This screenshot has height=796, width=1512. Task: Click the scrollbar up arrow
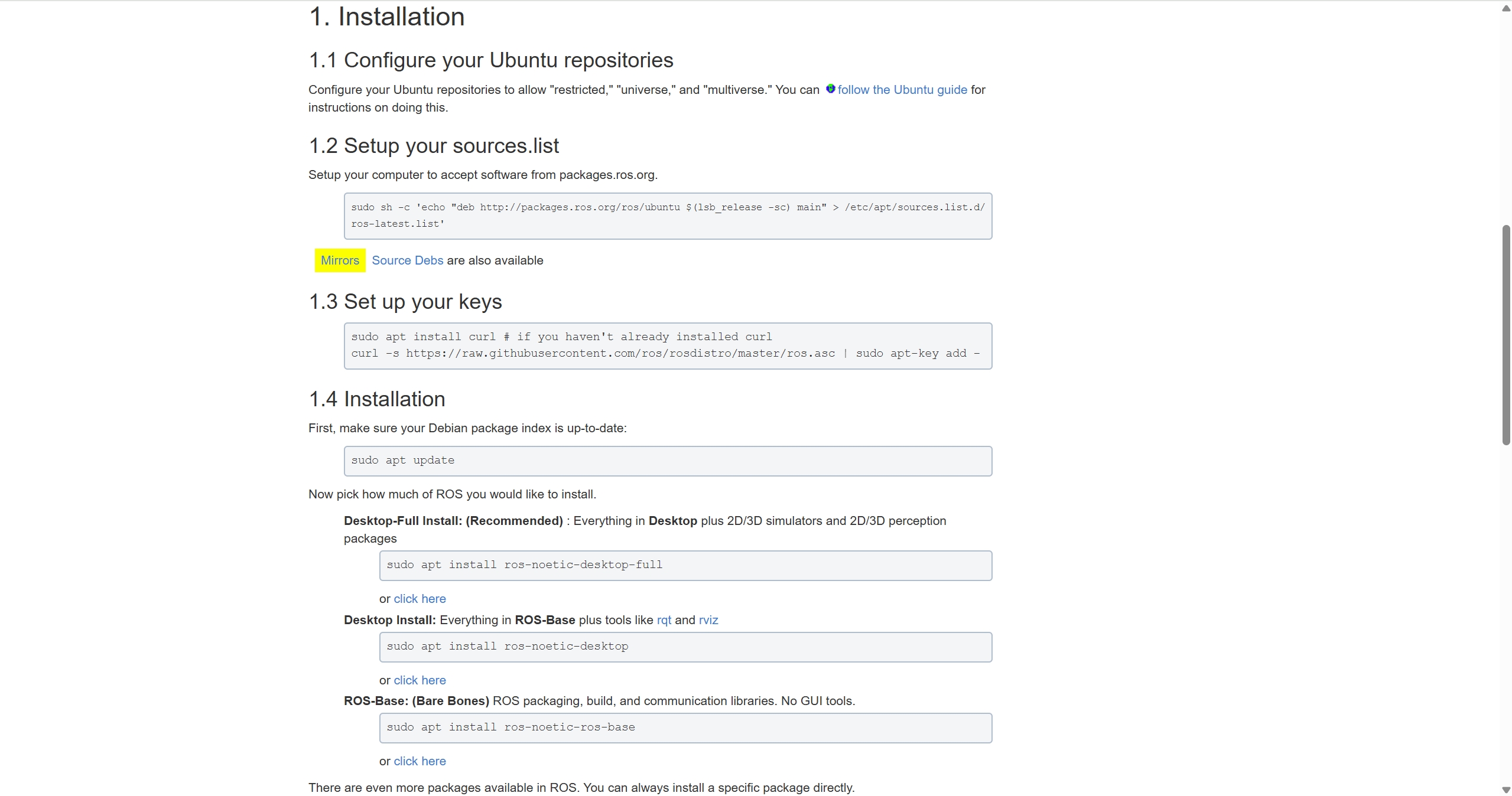click(x=1506, y=8)
